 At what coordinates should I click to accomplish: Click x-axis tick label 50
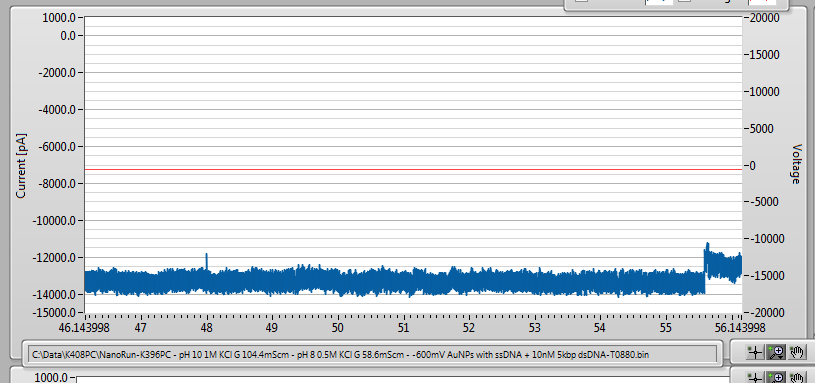pos(338,328)
